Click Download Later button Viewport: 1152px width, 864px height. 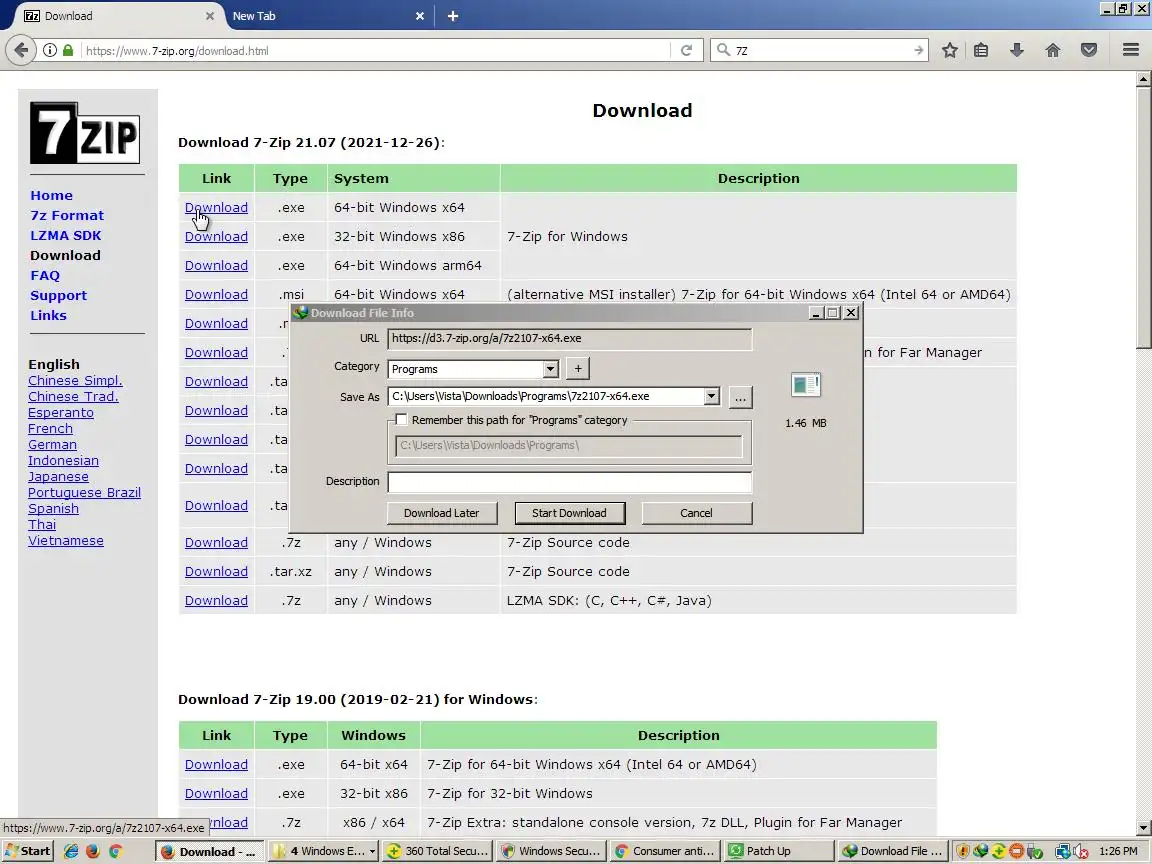tap(442, 513)
